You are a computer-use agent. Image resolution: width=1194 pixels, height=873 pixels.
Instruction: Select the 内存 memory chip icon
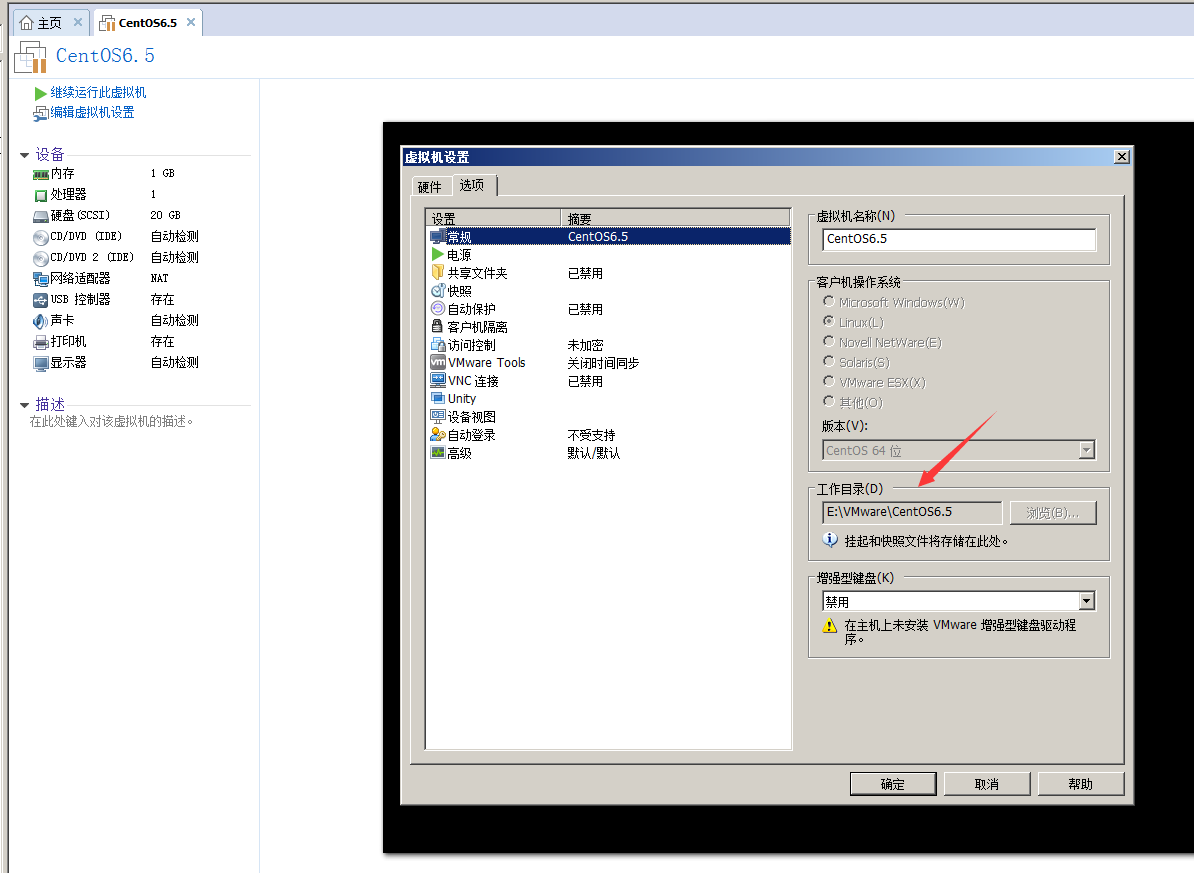click(40, 174)
